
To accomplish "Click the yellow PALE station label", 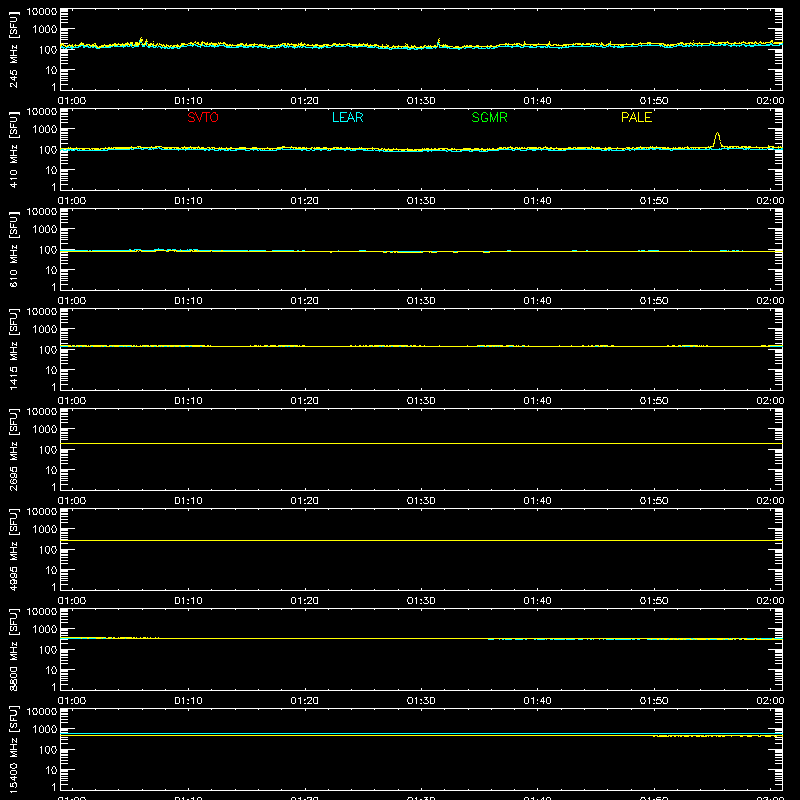I will (x=636, y=117).
